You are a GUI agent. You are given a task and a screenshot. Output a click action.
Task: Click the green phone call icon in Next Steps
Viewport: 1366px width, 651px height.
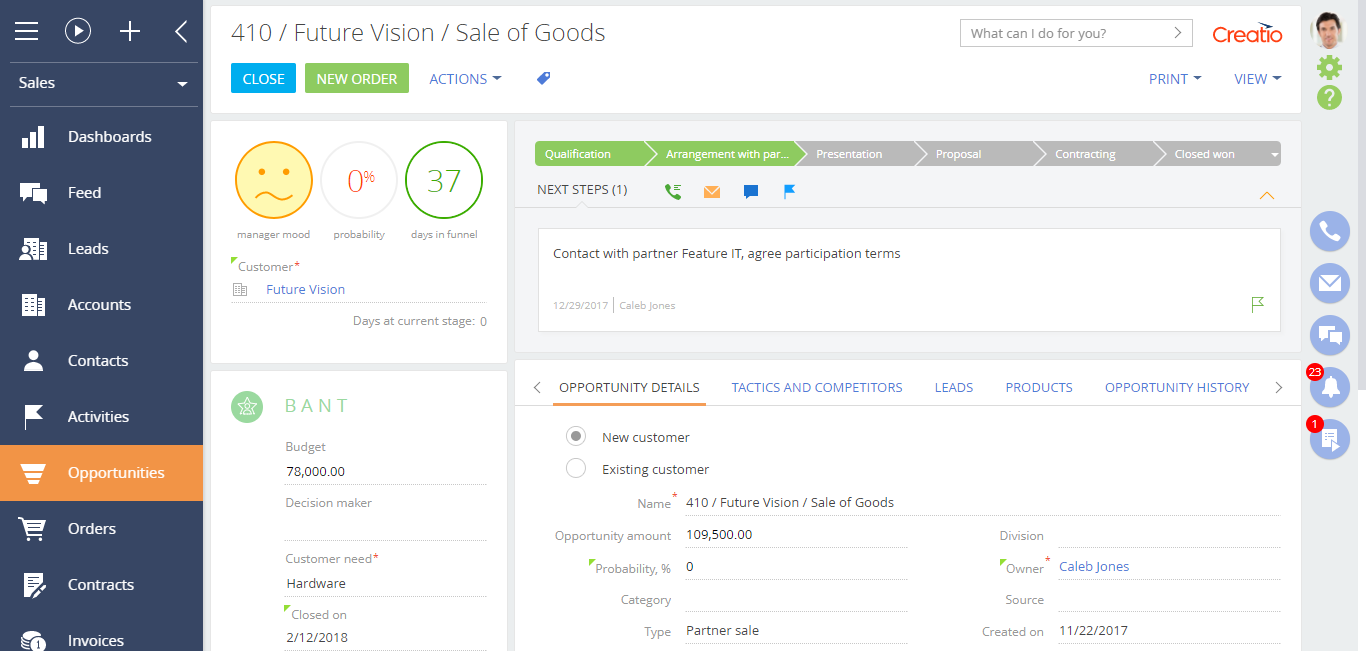click(673, 191)
